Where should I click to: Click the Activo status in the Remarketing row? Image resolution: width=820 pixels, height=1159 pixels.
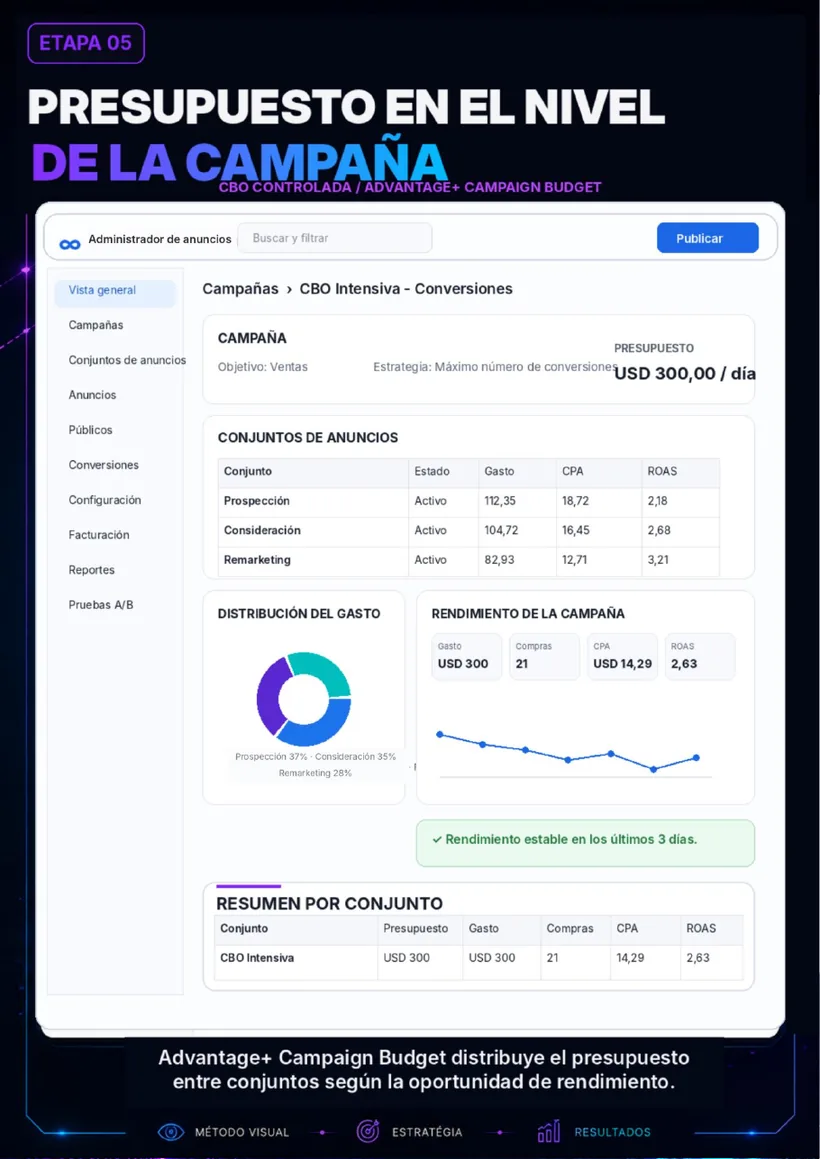tap(430, 560)
